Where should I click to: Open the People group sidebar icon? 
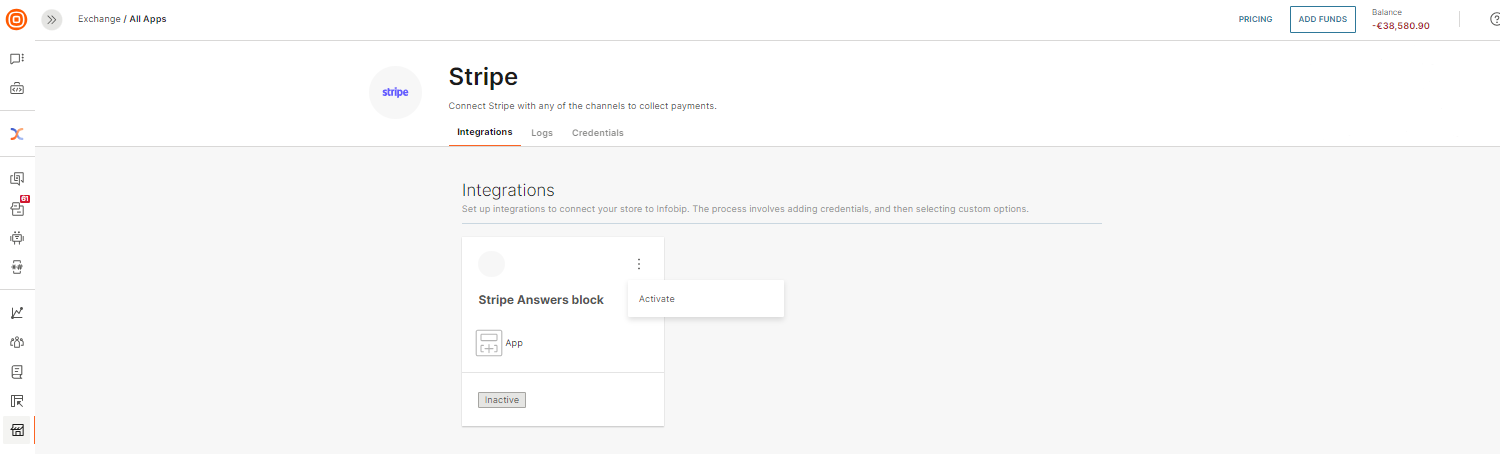[x=17, y=342]
